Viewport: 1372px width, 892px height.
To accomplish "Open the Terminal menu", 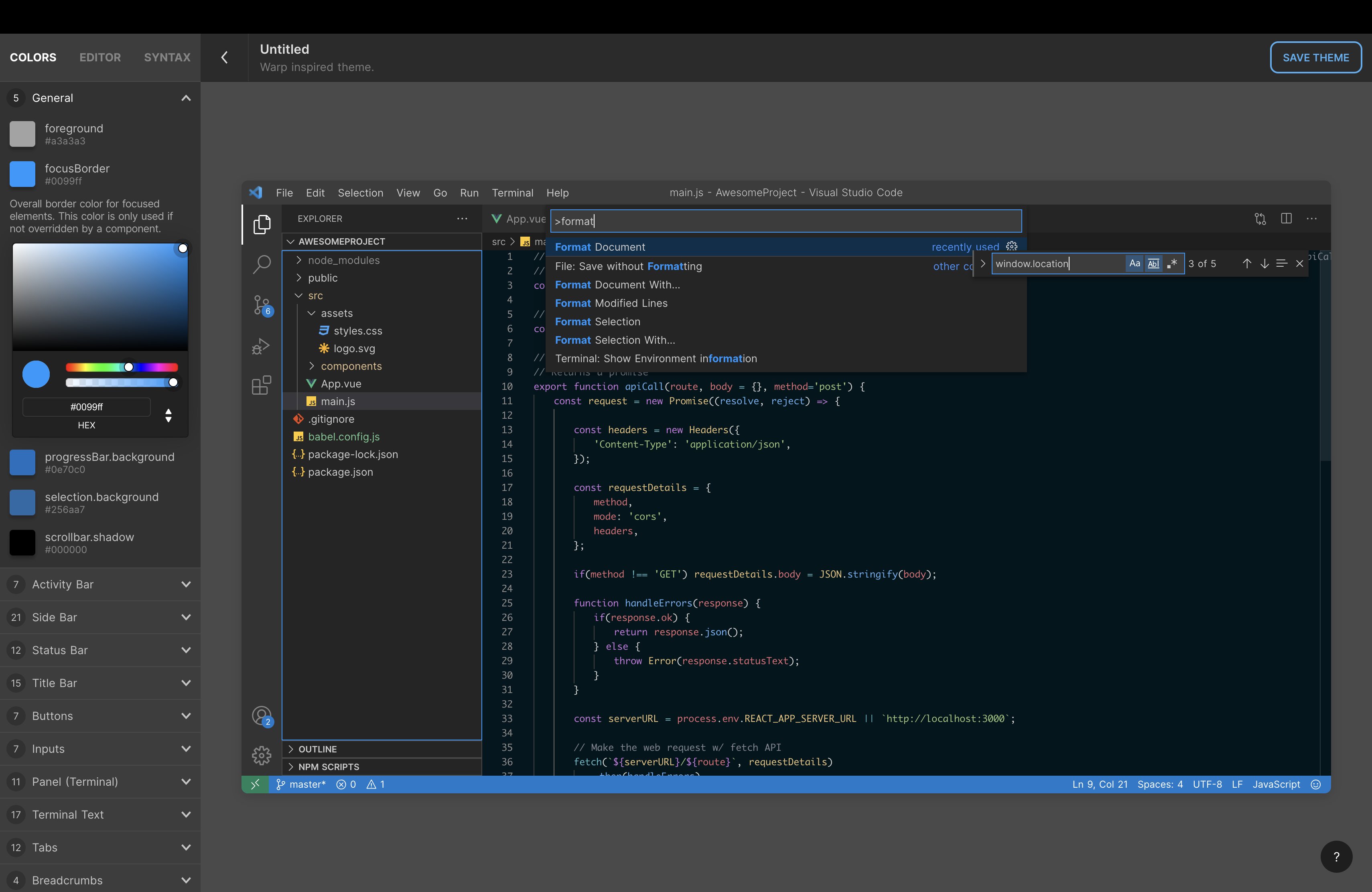I will [512, 193].
